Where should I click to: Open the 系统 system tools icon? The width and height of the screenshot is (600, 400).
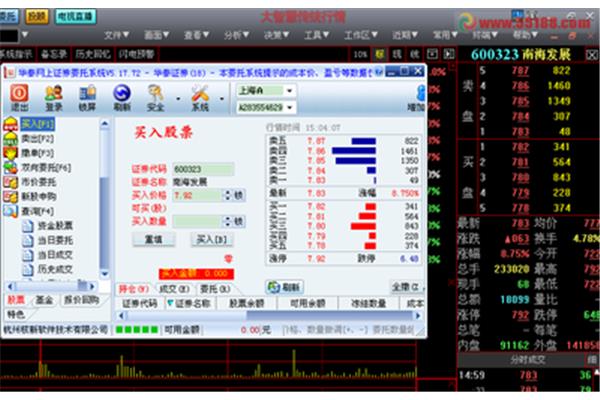click(x=200, y=98)
